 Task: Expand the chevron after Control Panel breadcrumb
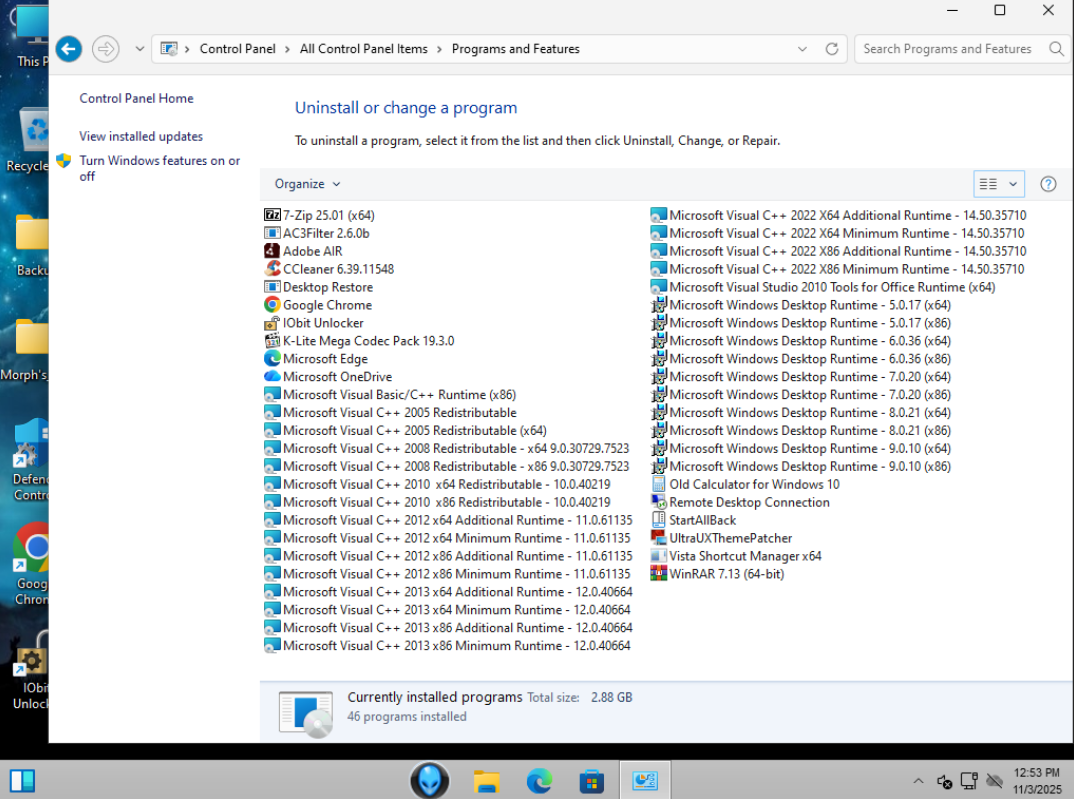(287, 49)
